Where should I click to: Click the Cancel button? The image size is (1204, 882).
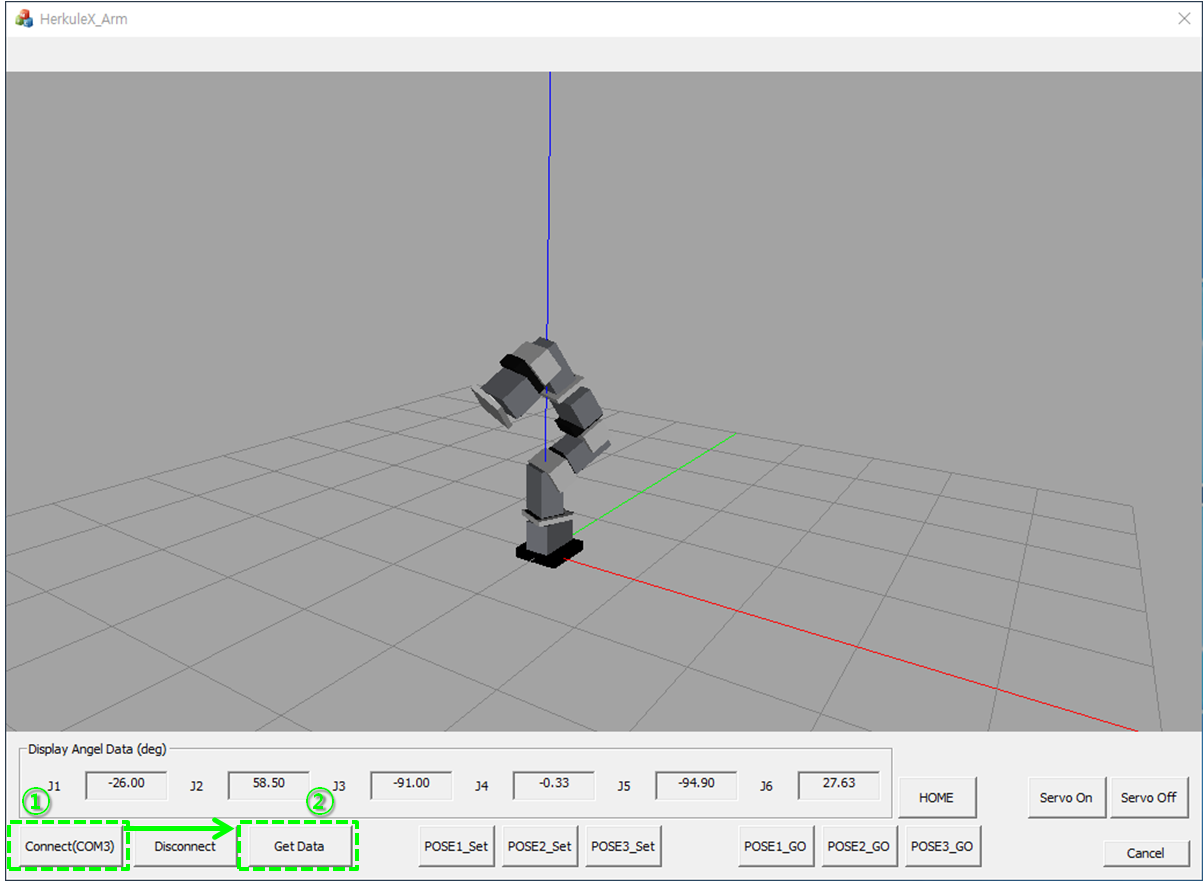pos(1146,853)
